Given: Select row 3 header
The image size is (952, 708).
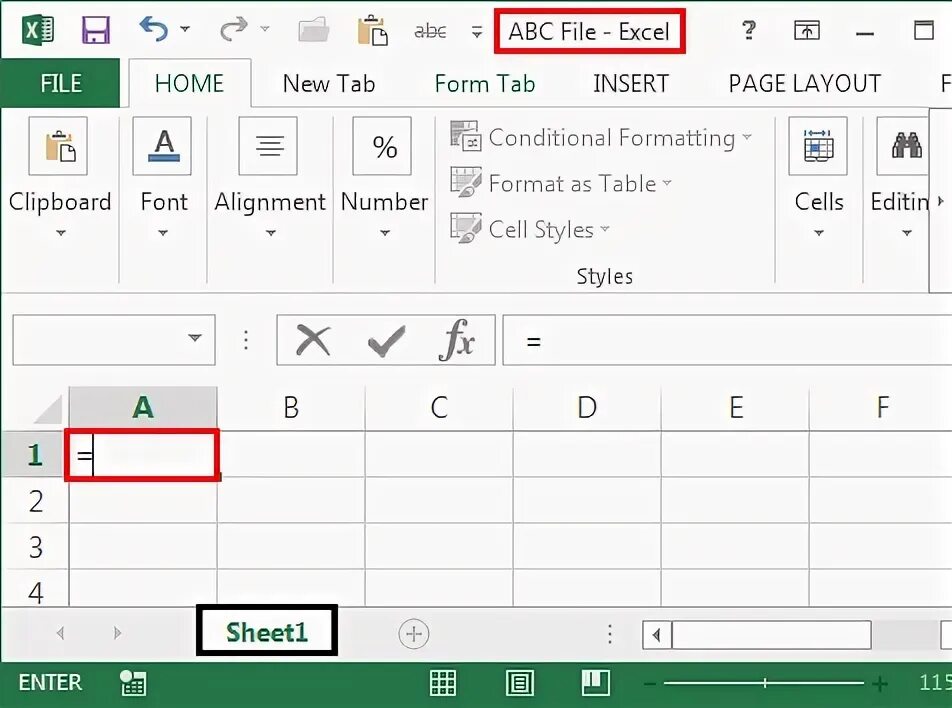Looking at the screenshot, I should tap(35, 546).
